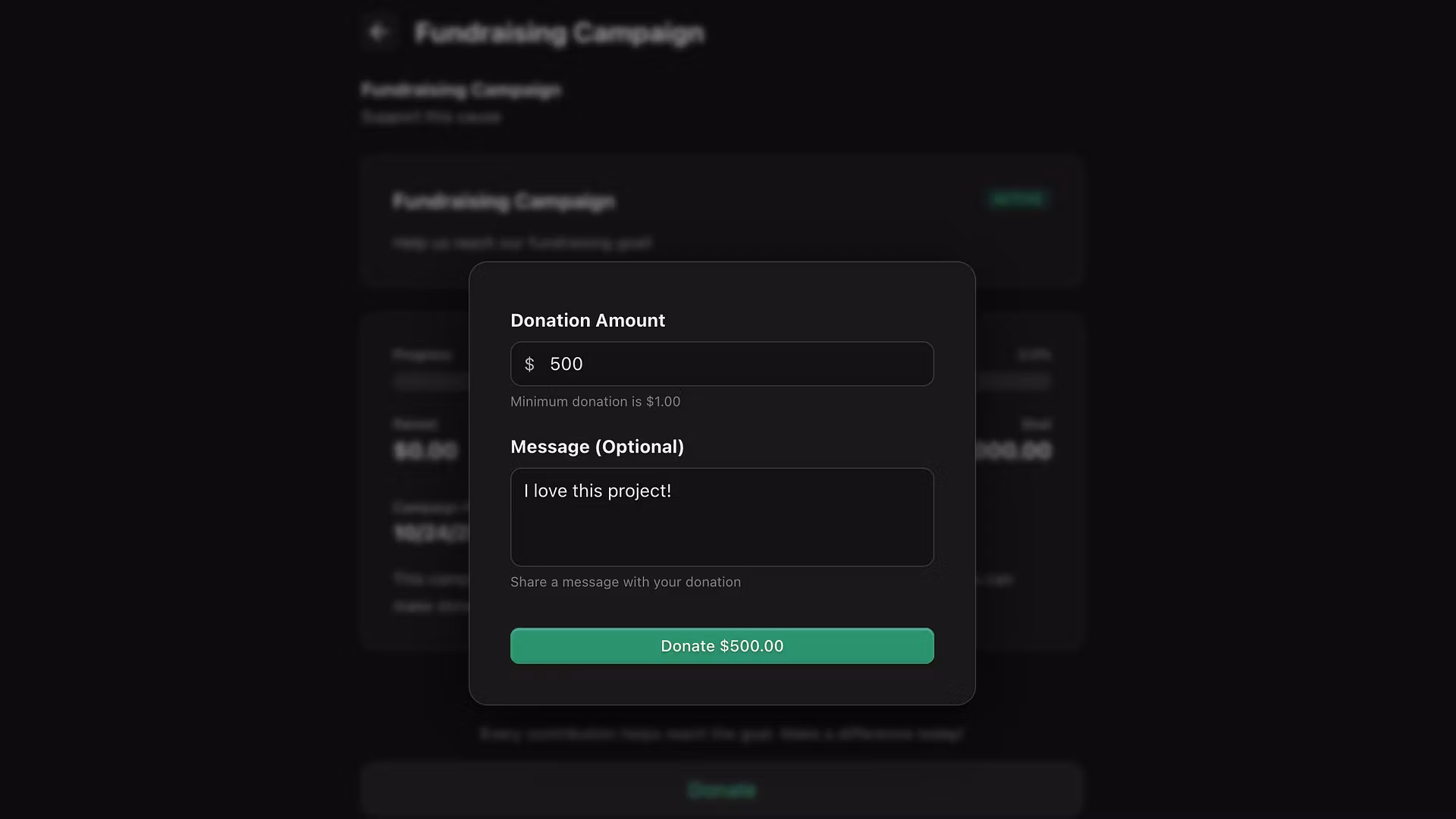The width and height of the screenshot is (1456, 819).
Task: Click the Minimum donation is $1.00 hint
Action: (595, 402)
